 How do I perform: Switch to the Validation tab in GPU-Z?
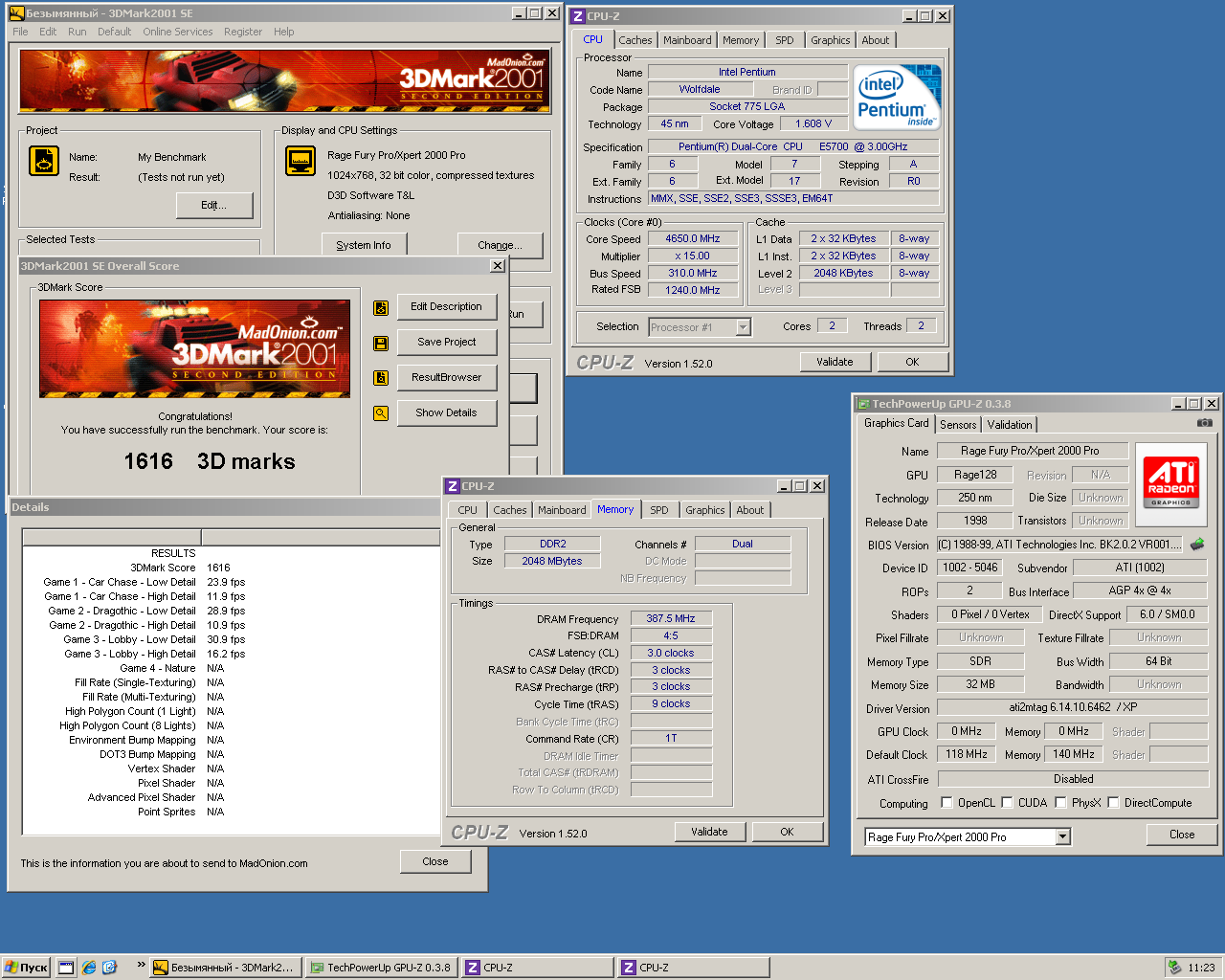pos(1010,425)
